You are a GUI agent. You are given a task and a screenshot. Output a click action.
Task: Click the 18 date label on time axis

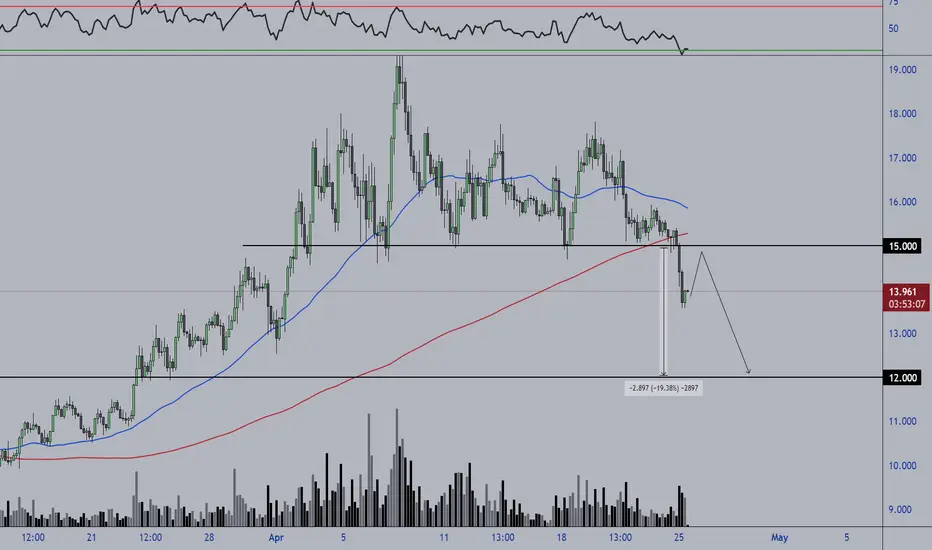(x=561, y=538)
